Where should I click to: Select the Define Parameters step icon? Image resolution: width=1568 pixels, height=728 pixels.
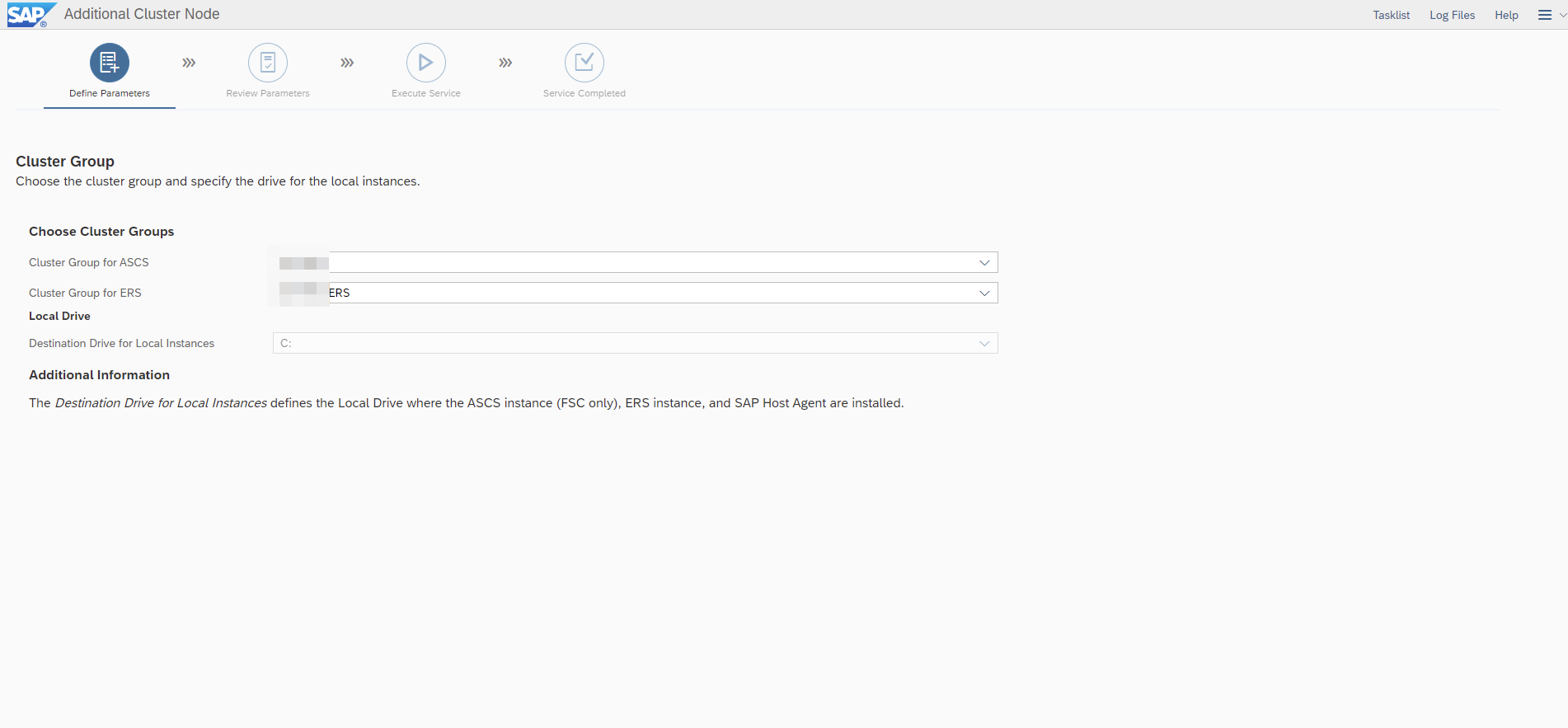pyautogui.click(x=110, y=63)
